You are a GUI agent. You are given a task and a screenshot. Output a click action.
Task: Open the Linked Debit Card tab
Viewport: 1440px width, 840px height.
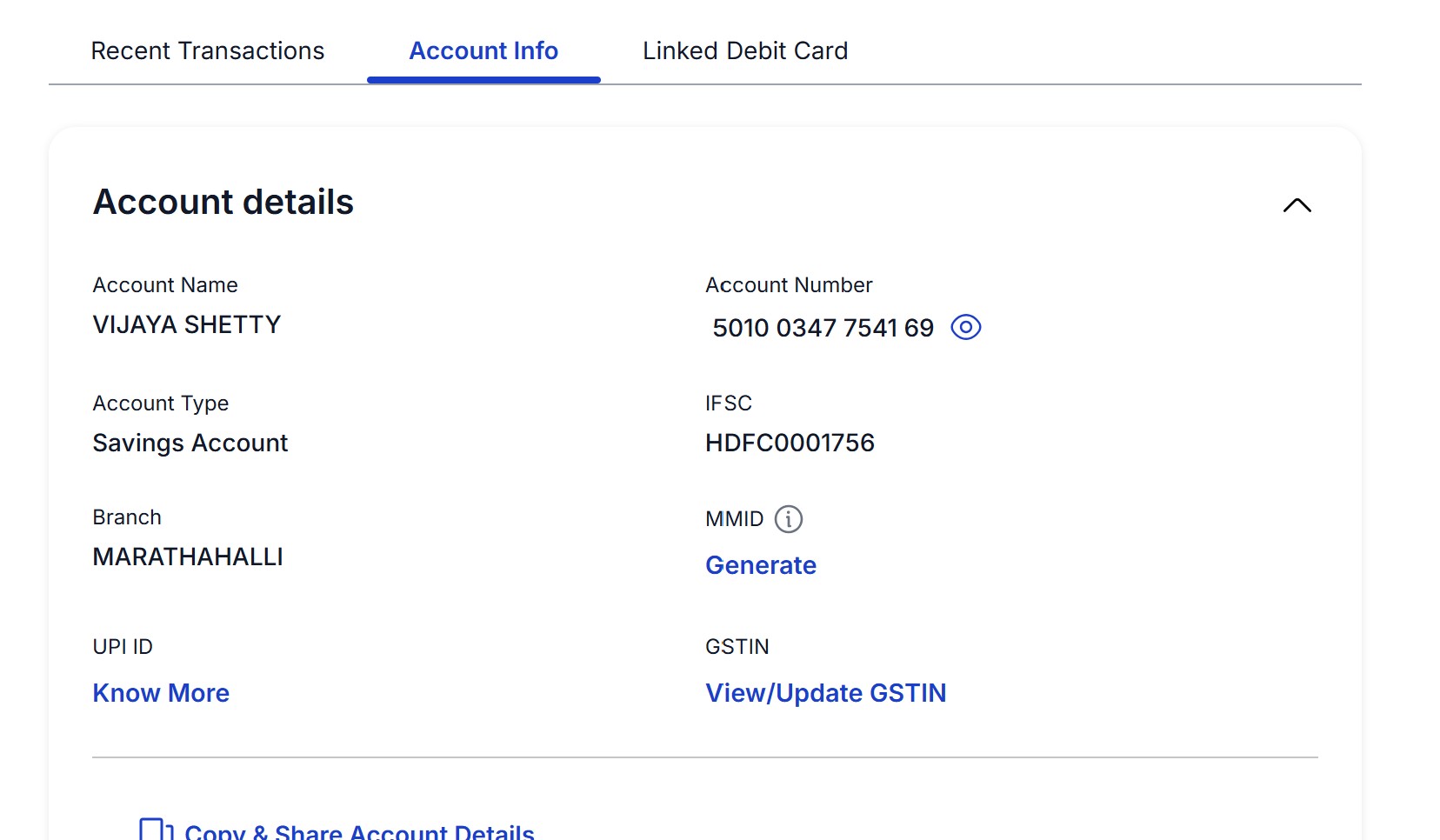click(x=745, y=51)
